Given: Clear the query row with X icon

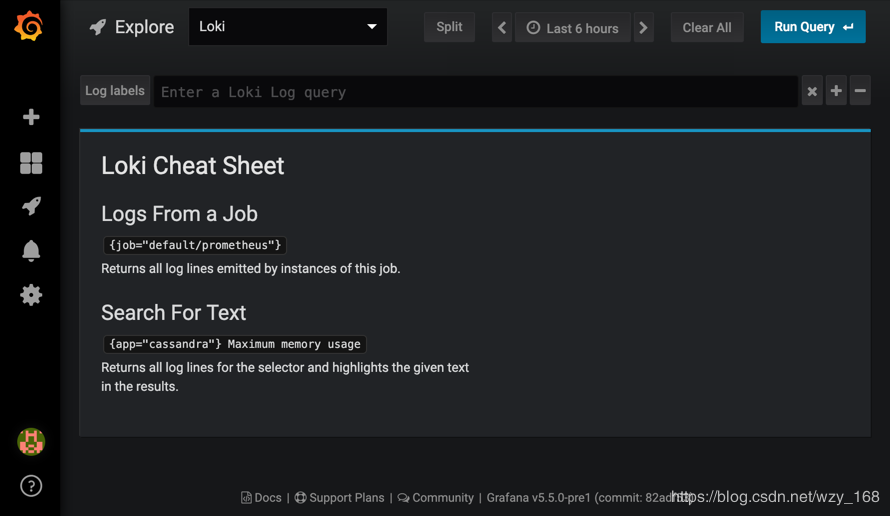Looking at the screenshot, I should tap(812, 92).
